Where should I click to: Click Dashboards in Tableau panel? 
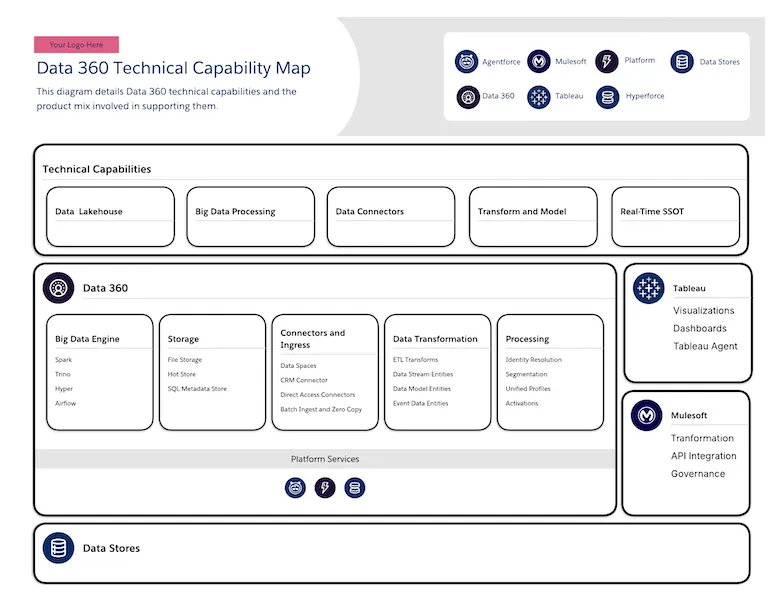coord(700,328)
